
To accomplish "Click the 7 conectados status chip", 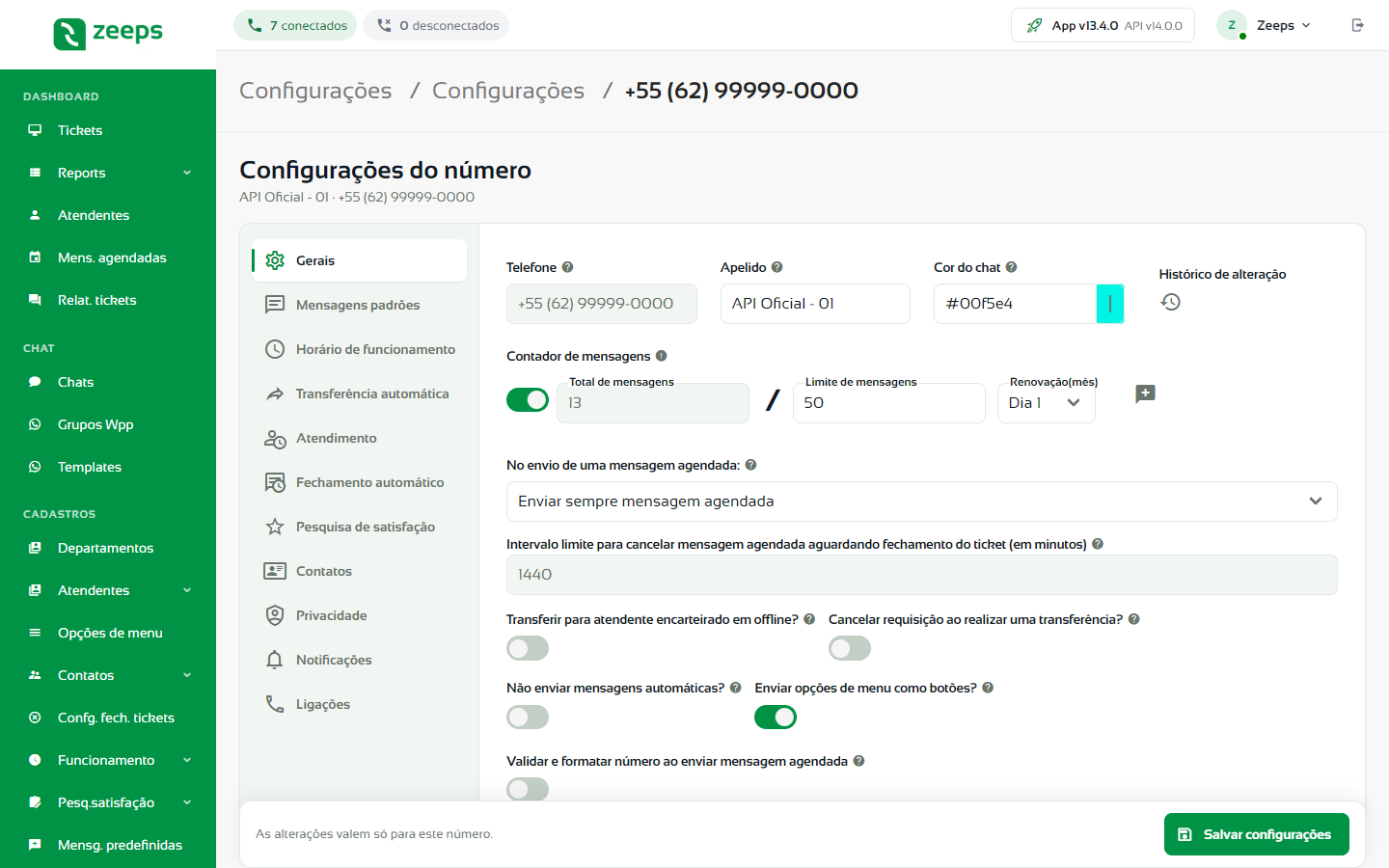I will coord(295,25).
